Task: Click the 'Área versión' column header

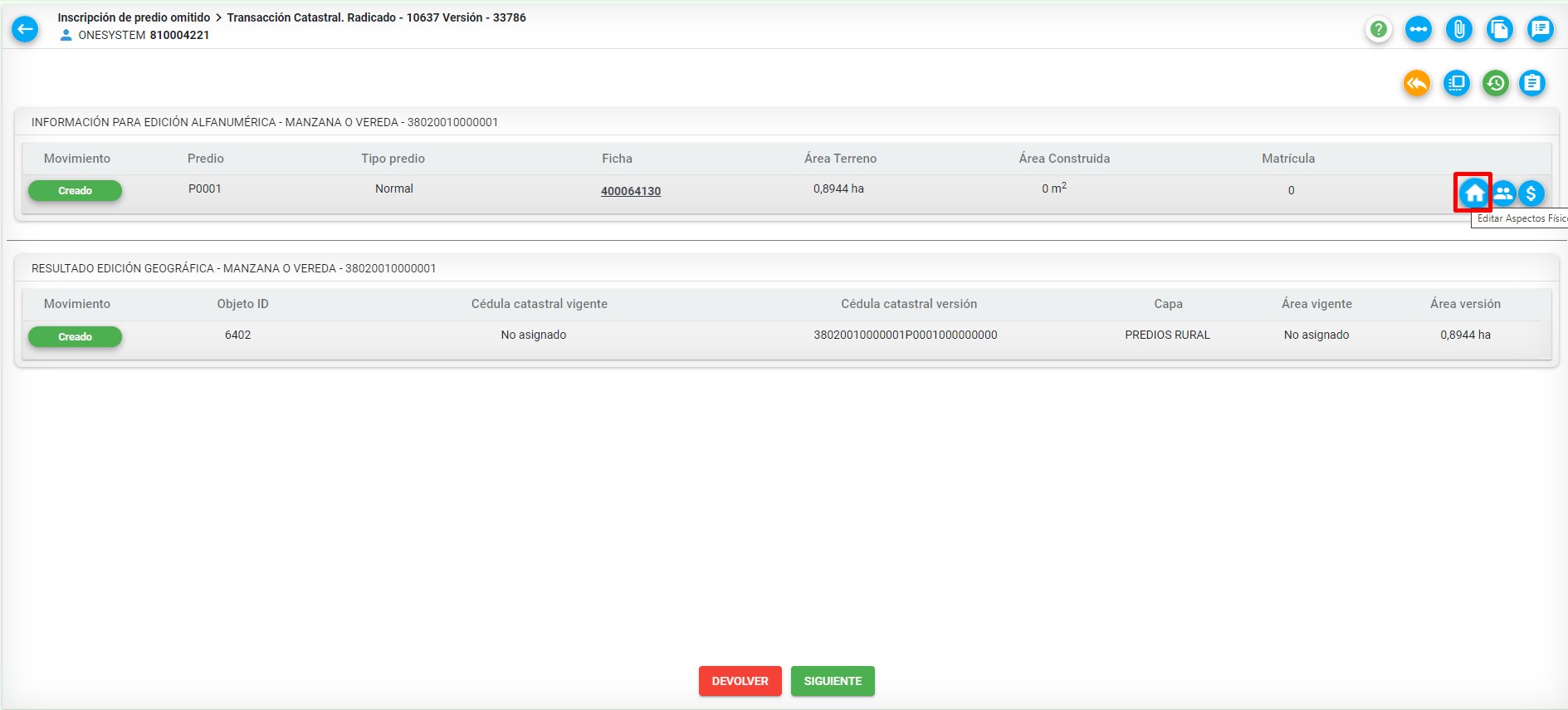Action: [x=1465, y=304]
